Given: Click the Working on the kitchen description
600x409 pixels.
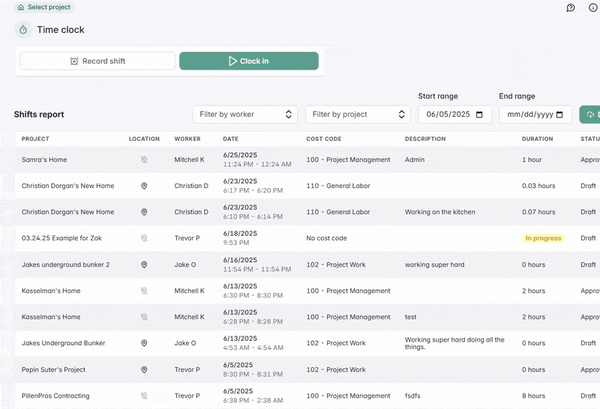Looking at the screenshot, I should pyautogui.click(x=440, y=212).
